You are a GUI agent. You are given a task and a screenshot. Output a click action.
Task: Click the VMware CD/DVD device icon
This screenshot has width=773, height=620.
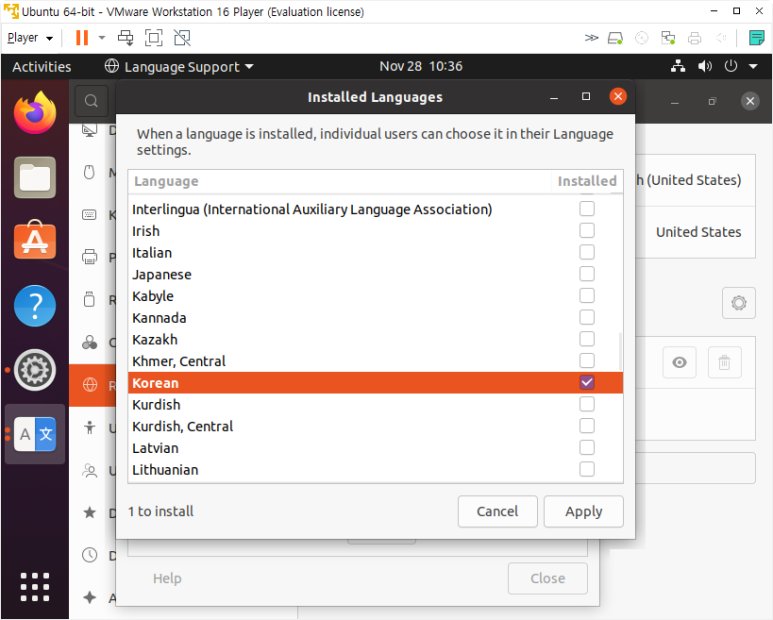point(641,38)
